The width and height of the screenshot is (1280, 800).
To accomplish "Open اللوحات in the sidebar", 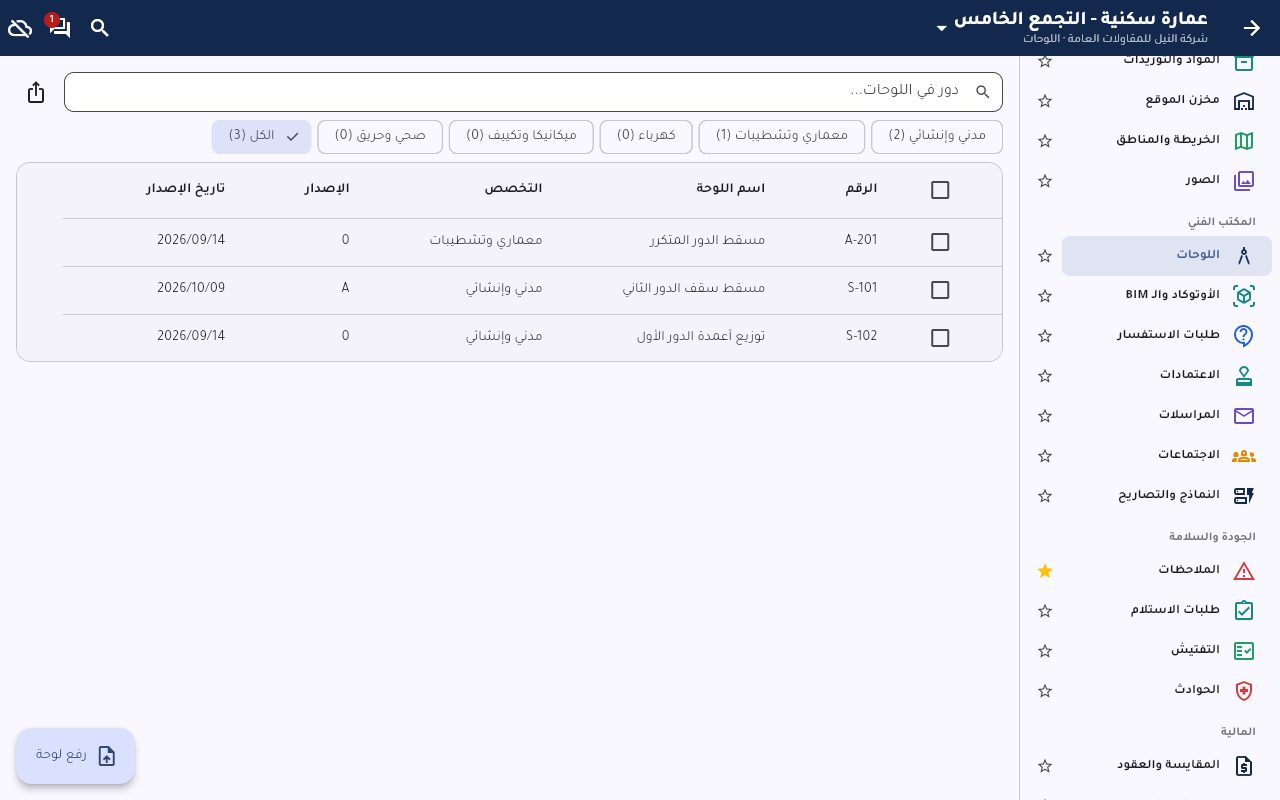I will coord(1167,256).
